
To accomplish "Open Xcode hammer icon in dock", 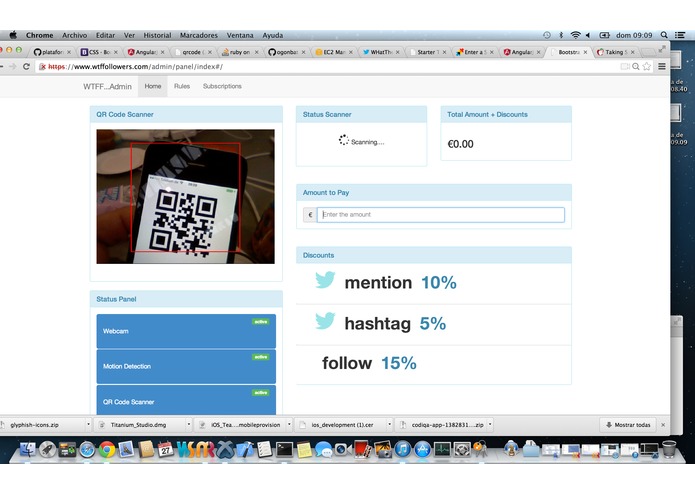I will point(244,450).
